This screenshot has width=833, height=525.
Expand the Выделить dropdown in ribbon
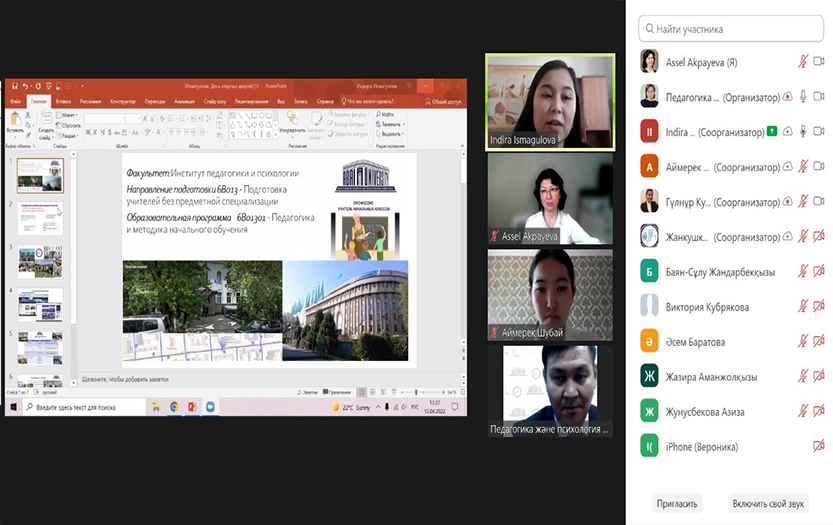(389, 133)
